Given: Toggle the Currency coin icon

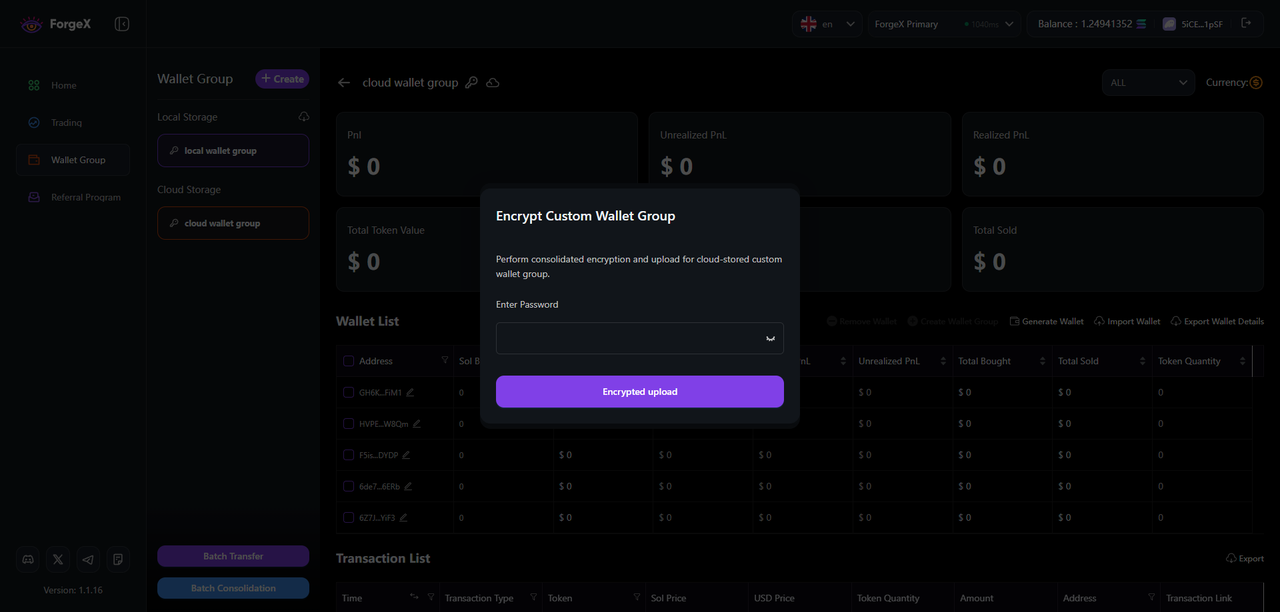Looking at the screenshot, I should pyautogui.click(x=1256, y=83).
